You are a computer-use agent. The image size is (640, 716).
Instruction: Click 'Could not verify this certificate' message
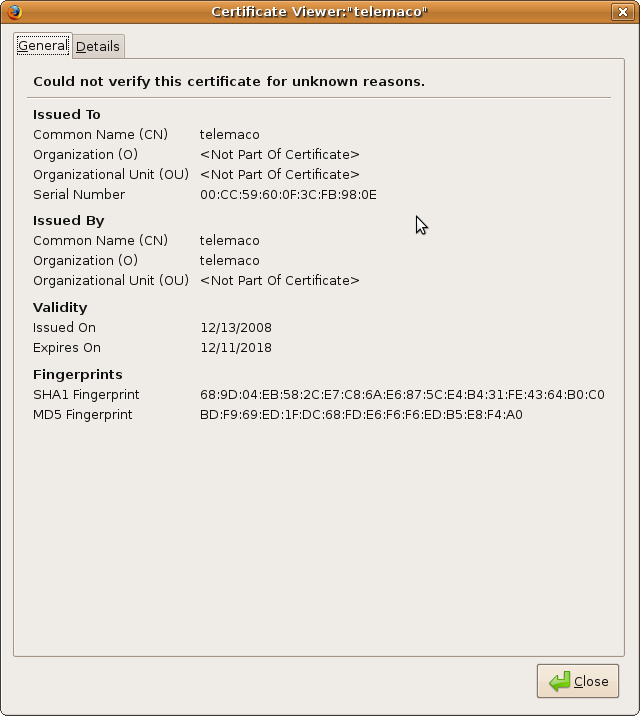(229, 82)
